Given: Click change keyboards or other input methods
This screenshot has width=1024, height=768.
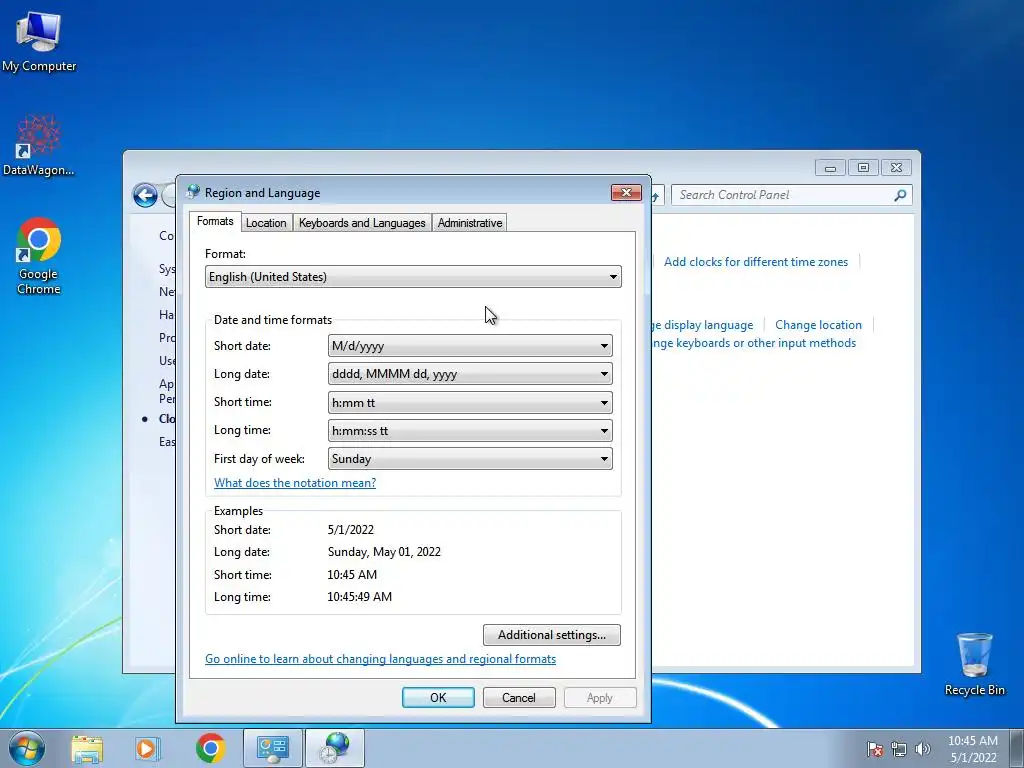Looking at the screenshot, I should [754, 343].
